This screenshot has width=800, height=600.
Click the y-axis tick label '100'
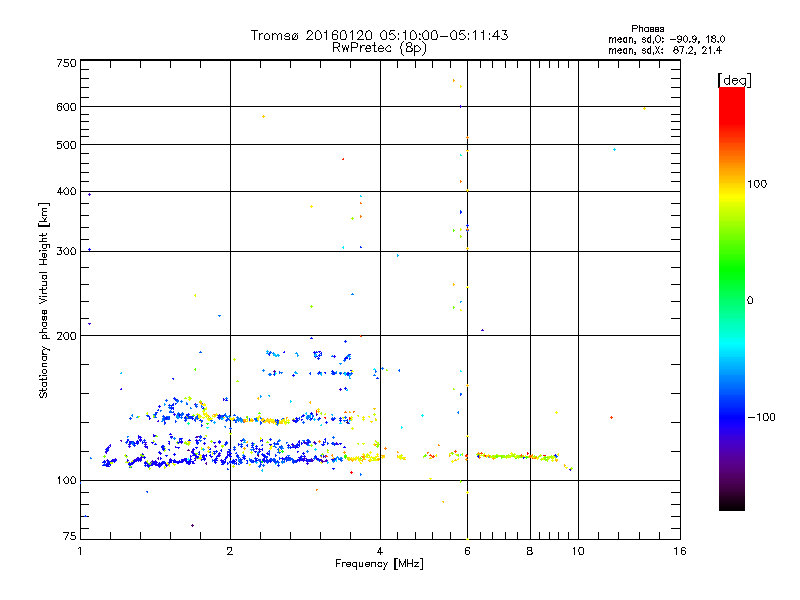pyautogui.click(x=66, y=480)
